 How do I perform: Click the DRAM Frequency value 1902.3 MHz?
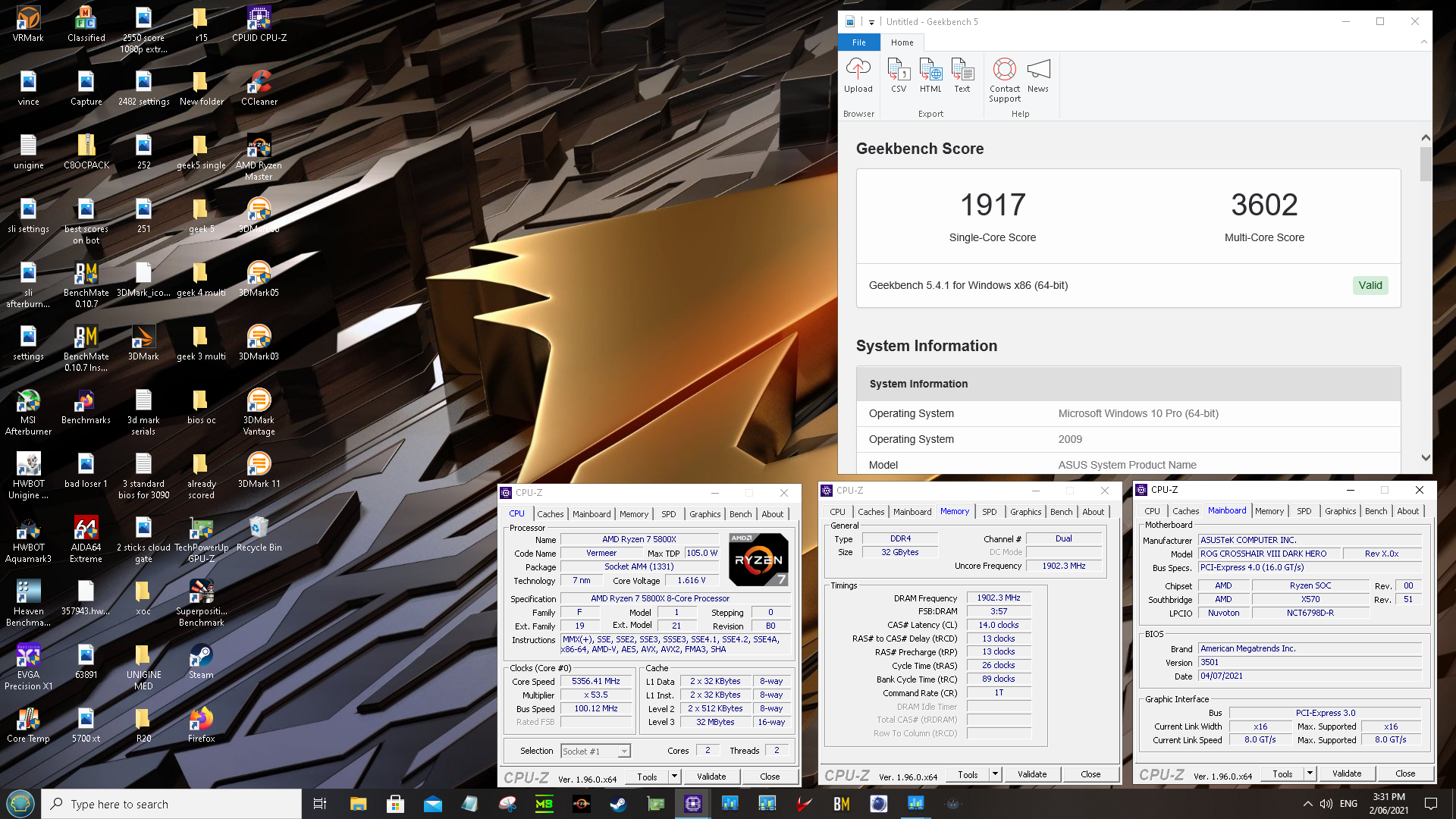[x=999, y=598]
